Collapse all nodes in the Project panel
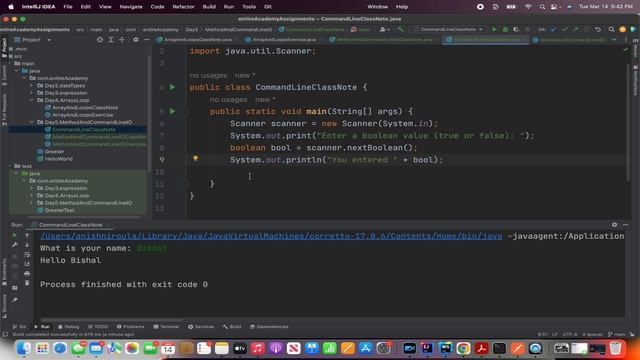 (122, 40)
